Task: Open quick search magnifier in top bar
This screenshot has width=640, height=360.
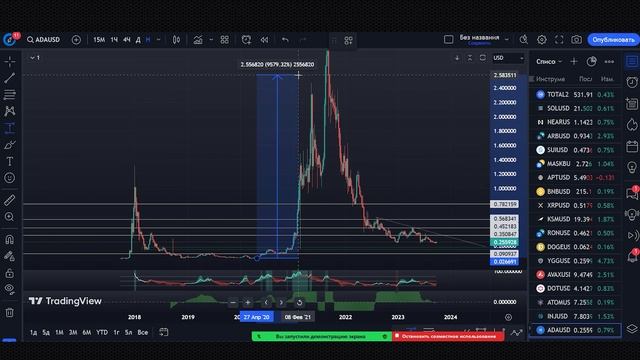Action: (524, 40)
